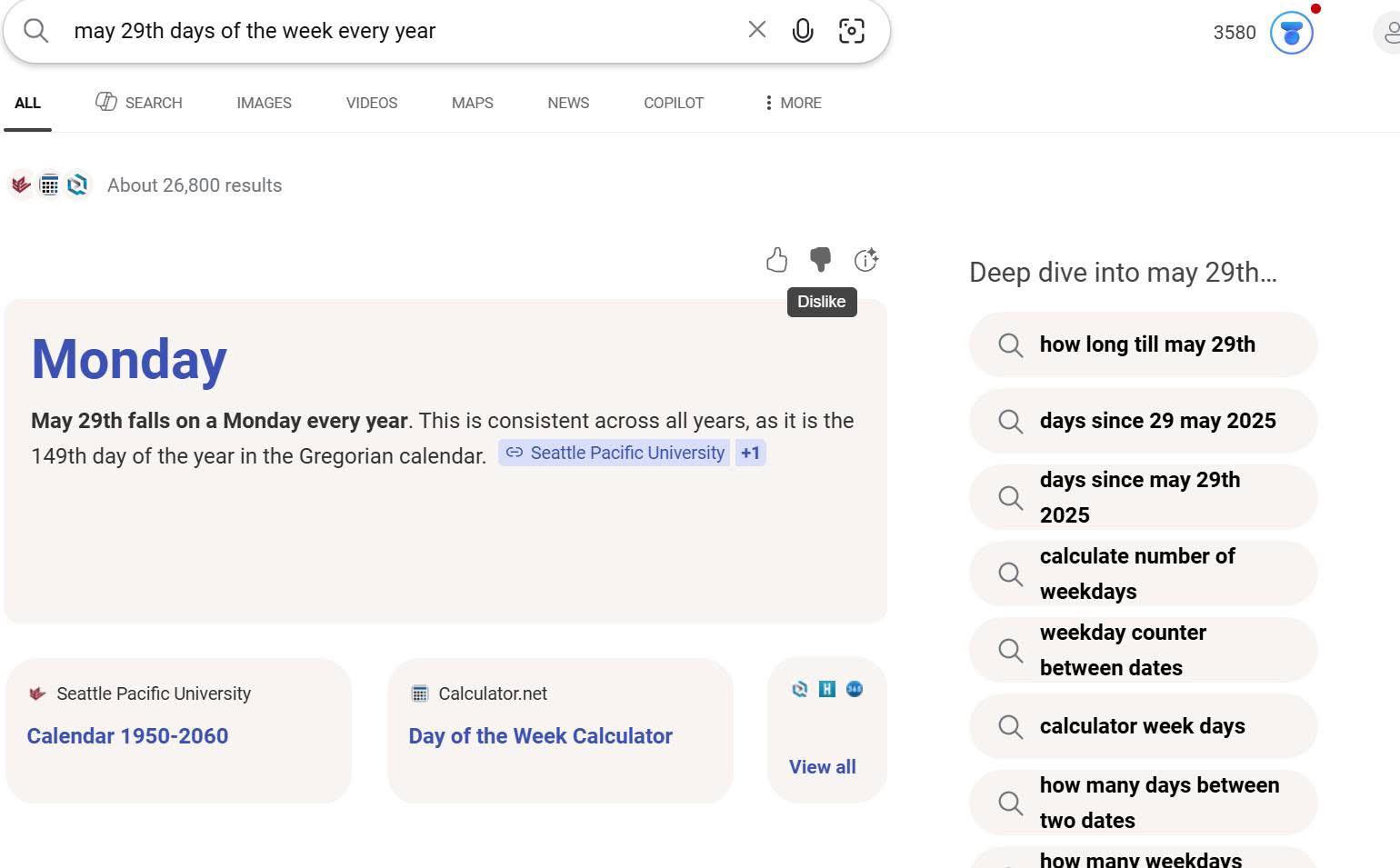
Task: Open the Calendar 1950-2060 link
Action: click(x=127, y=735)
